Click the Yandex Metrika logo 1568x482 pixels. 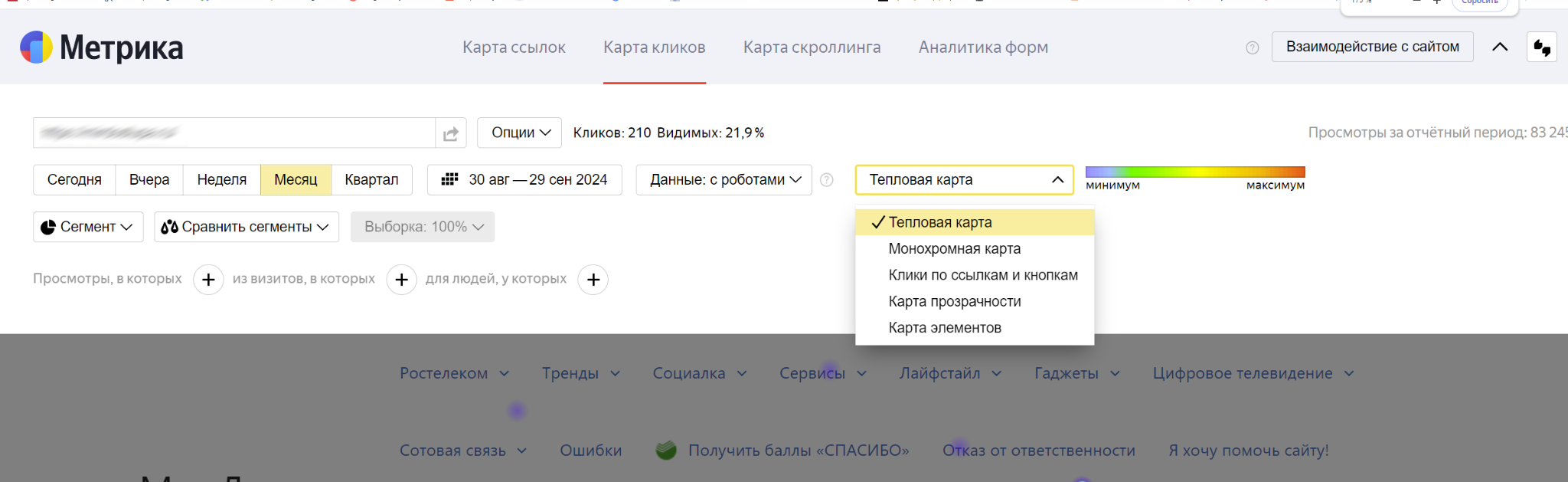click(x=101, y=48)
